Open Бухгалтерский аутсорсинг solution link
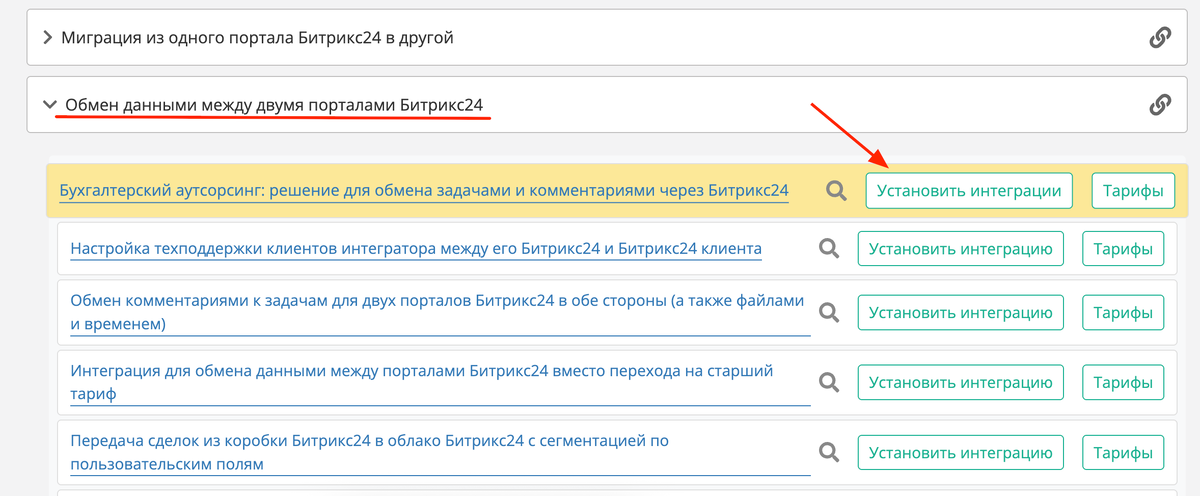Image resolution: width=1200 pixels, height=496 pixels. (x=424, y=190)
